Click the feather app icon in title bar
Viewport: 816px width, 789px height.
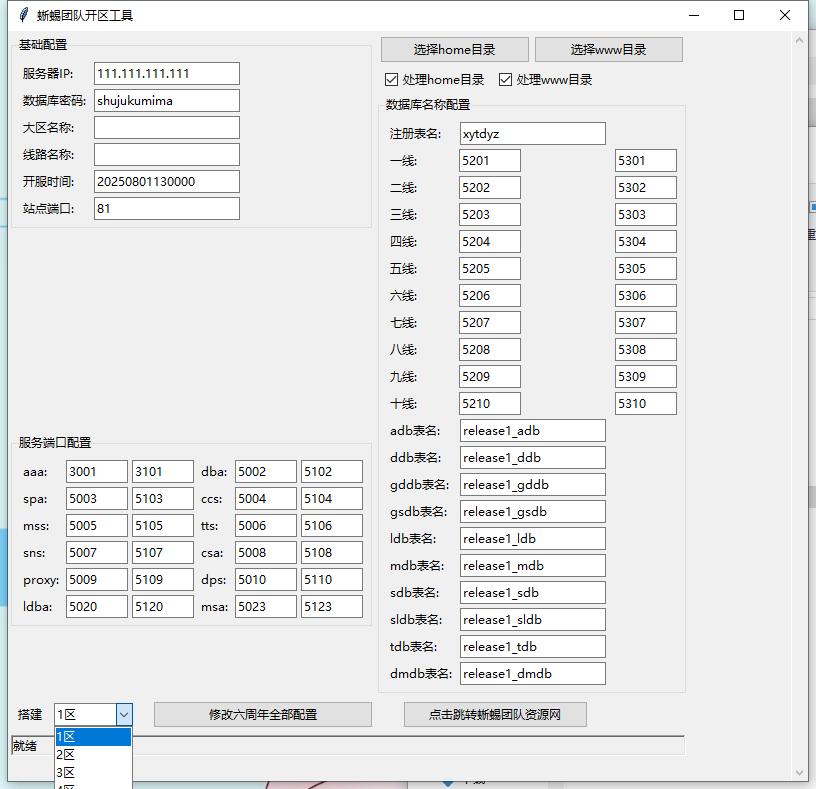pyautogui.click(x=21, y=15)
